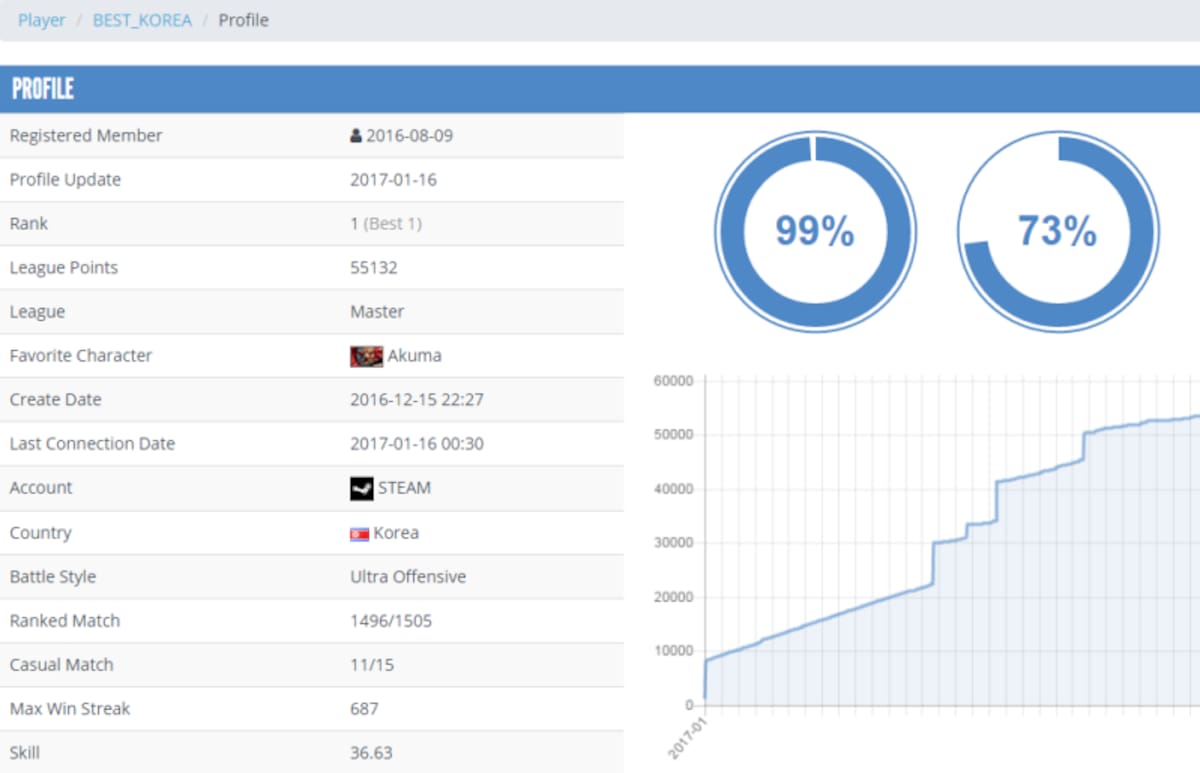The height and width of the screenshot is (773, 1200).
Task: Click the Rank value with Best 1
Action: 386,224
